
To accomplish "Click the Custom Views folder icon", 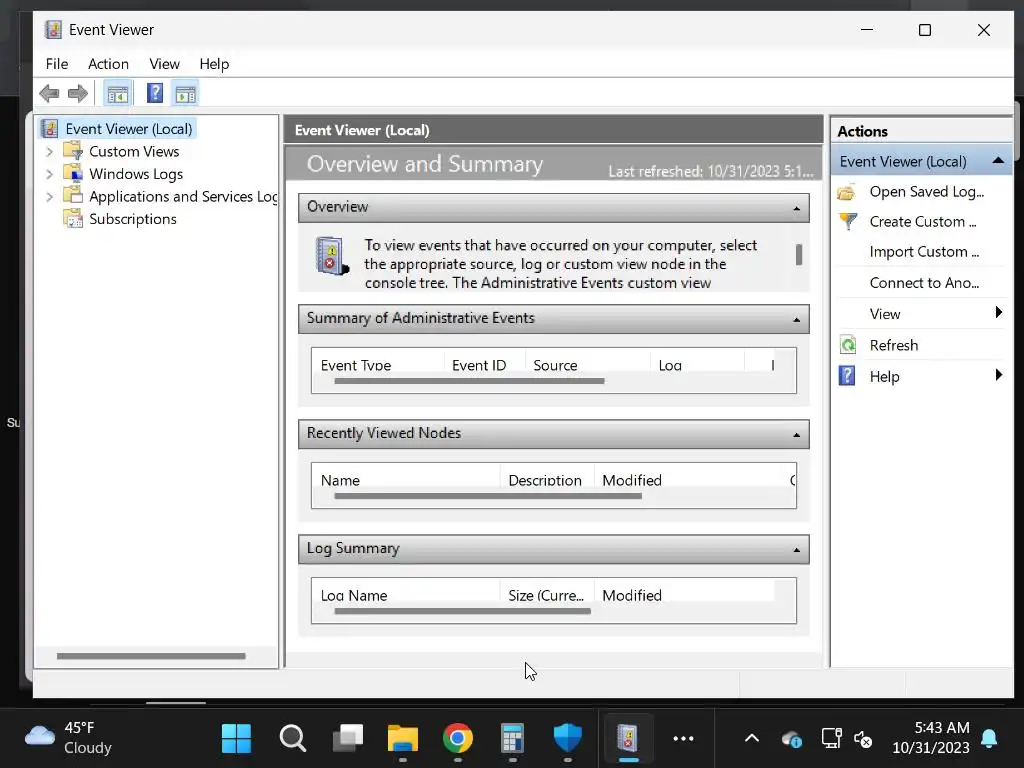I will point(72,152).
